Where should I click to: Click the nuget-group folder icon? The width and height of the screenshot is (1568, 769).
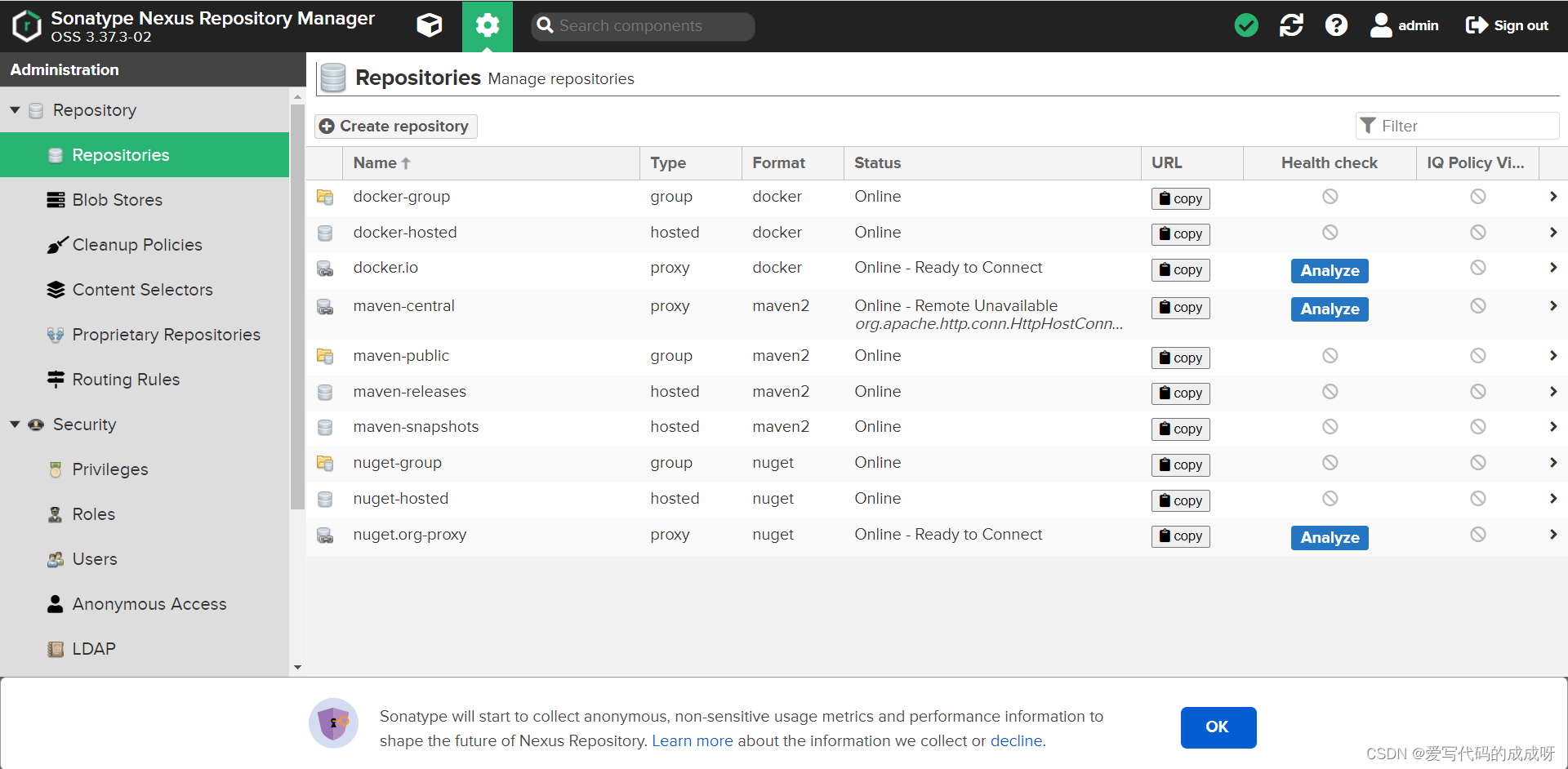(x=325, y=463)
